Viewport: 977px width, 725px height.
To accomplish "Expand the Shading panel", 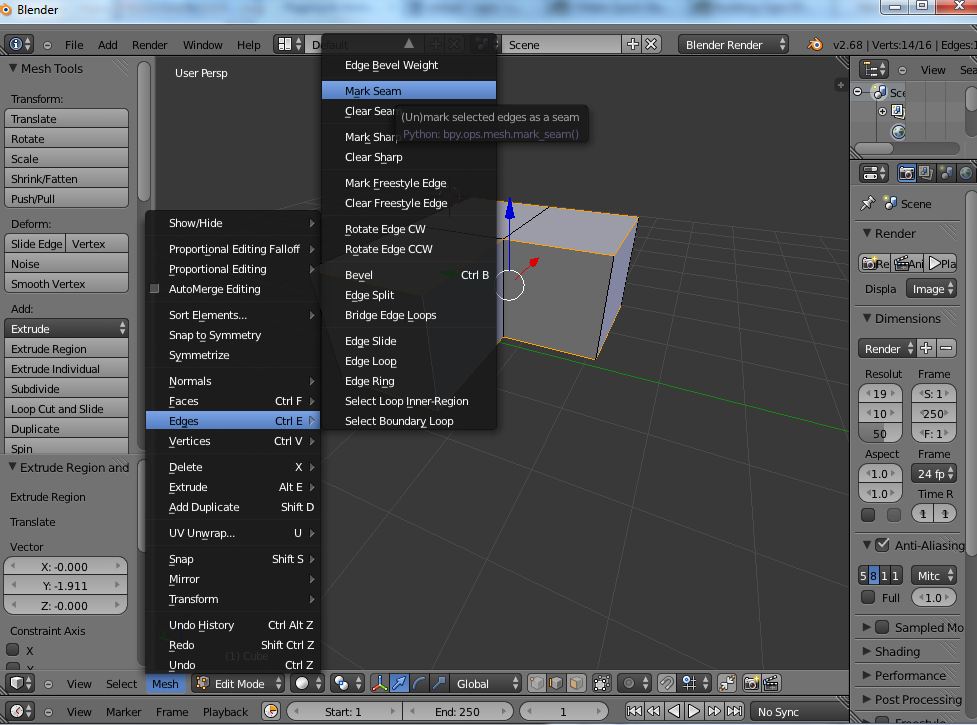I will (x=867, y=651).
